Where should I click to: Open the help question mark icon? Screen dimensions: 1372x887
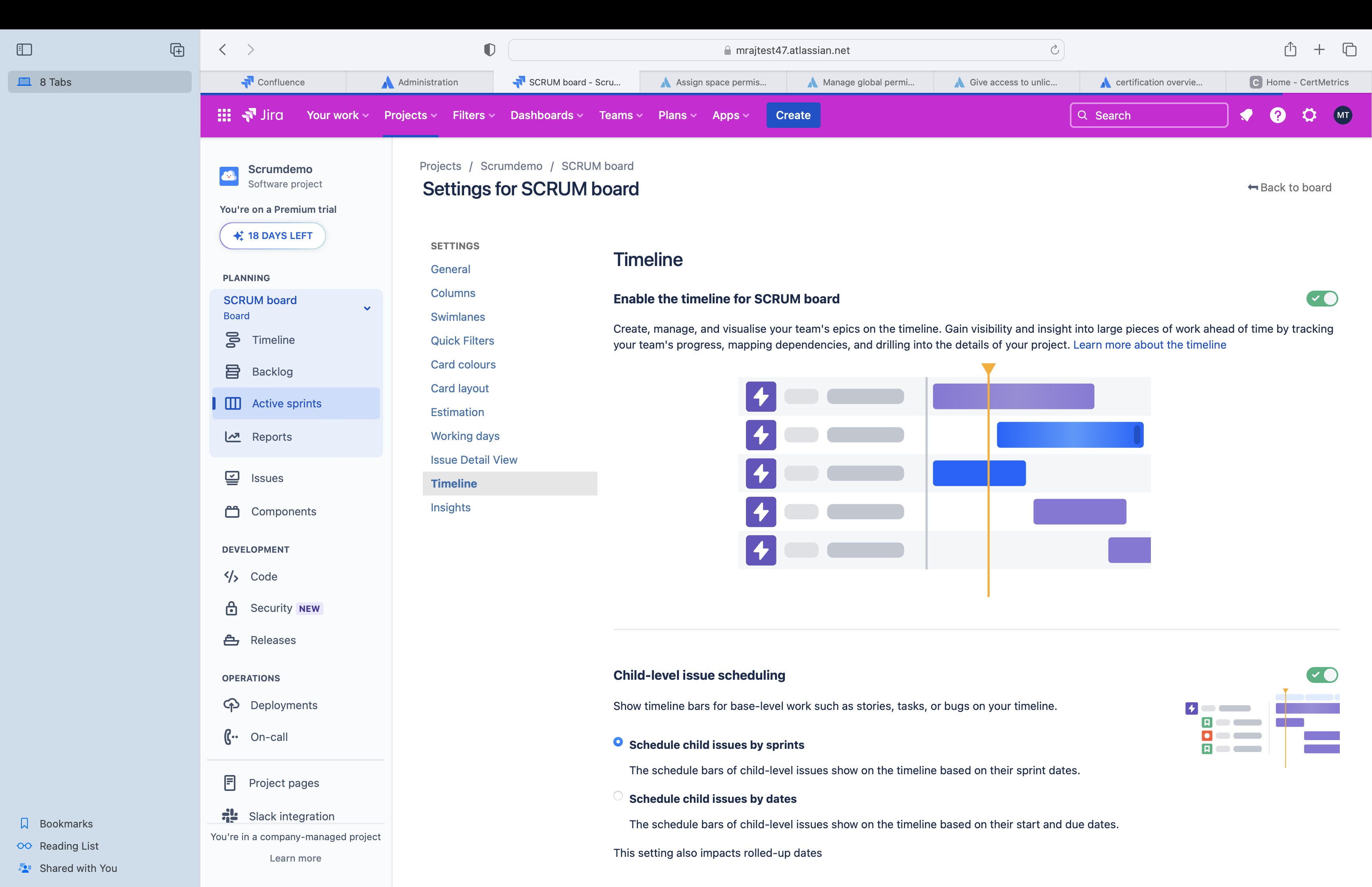pos(1278,115)
